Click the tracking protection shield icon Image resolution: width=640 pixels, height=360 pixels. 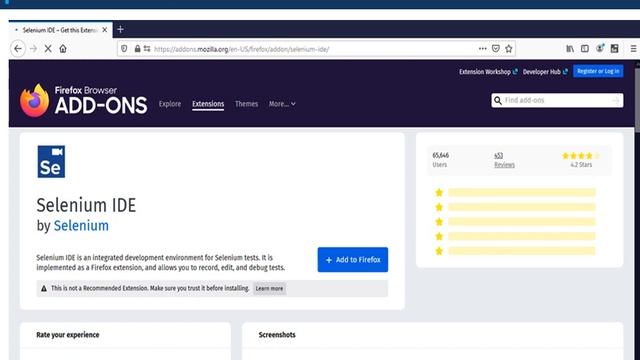click(x=124, y=49)
